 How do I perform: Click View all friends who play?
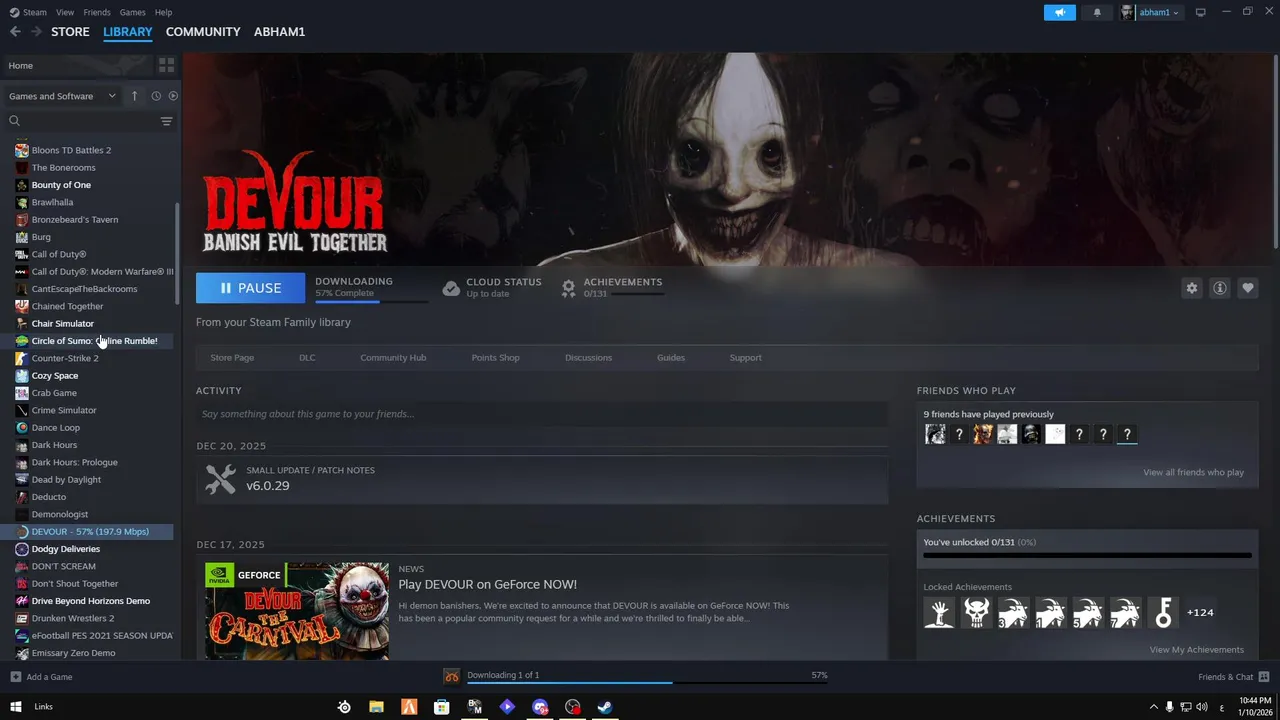coord(1193,473)
